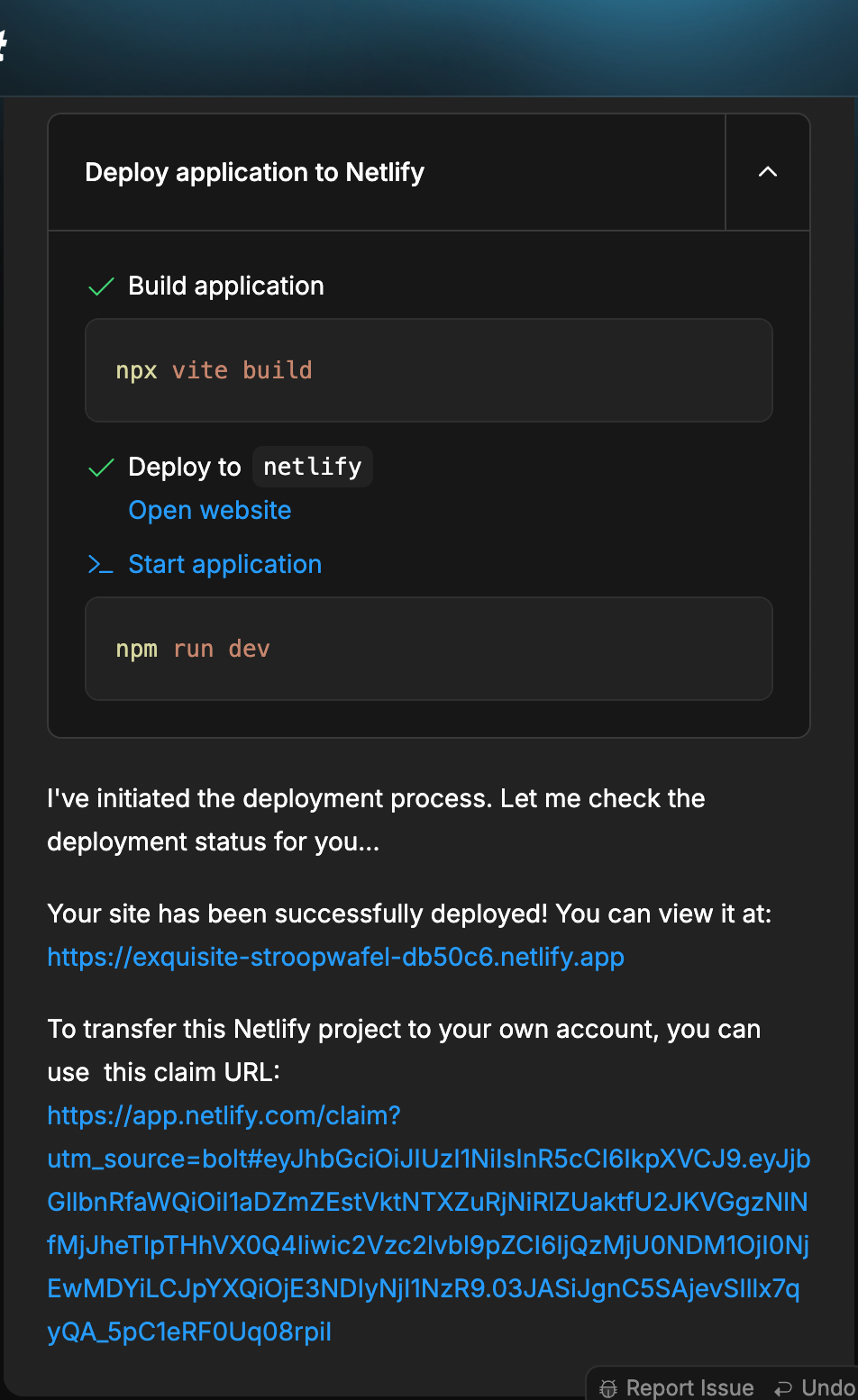Click the netlify code badge
This screenshot has height=1400, width=858.
(x=313, y=467)
